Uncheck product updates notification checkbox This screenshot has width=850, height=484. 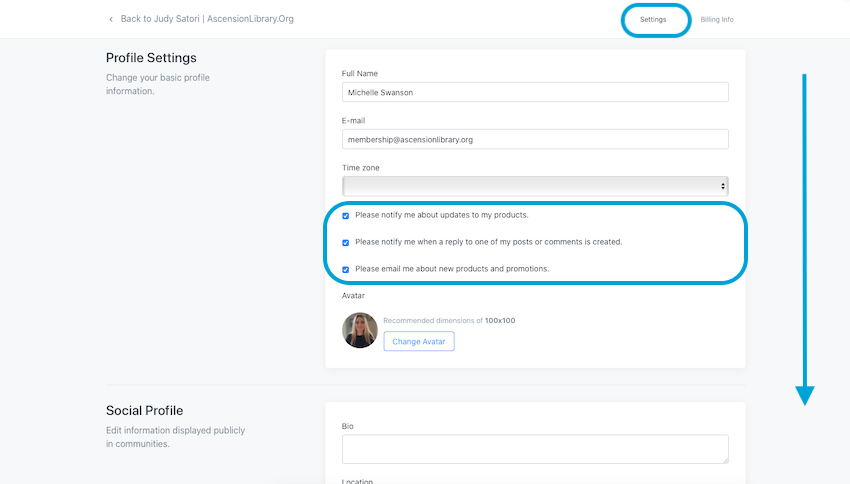(x=346, y=215)
